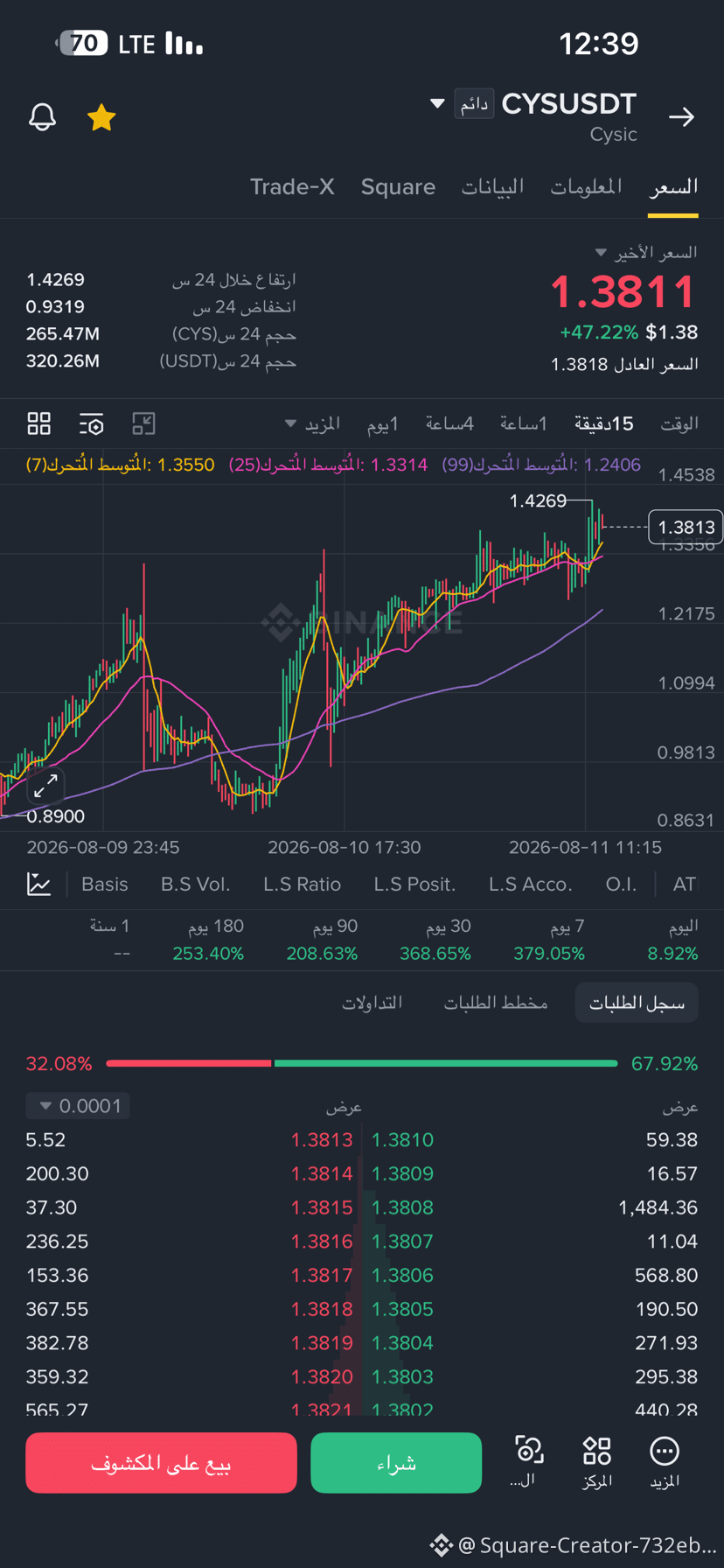
Task: Tap the battery 70 status indicator
Action: [x=82, y=43]
